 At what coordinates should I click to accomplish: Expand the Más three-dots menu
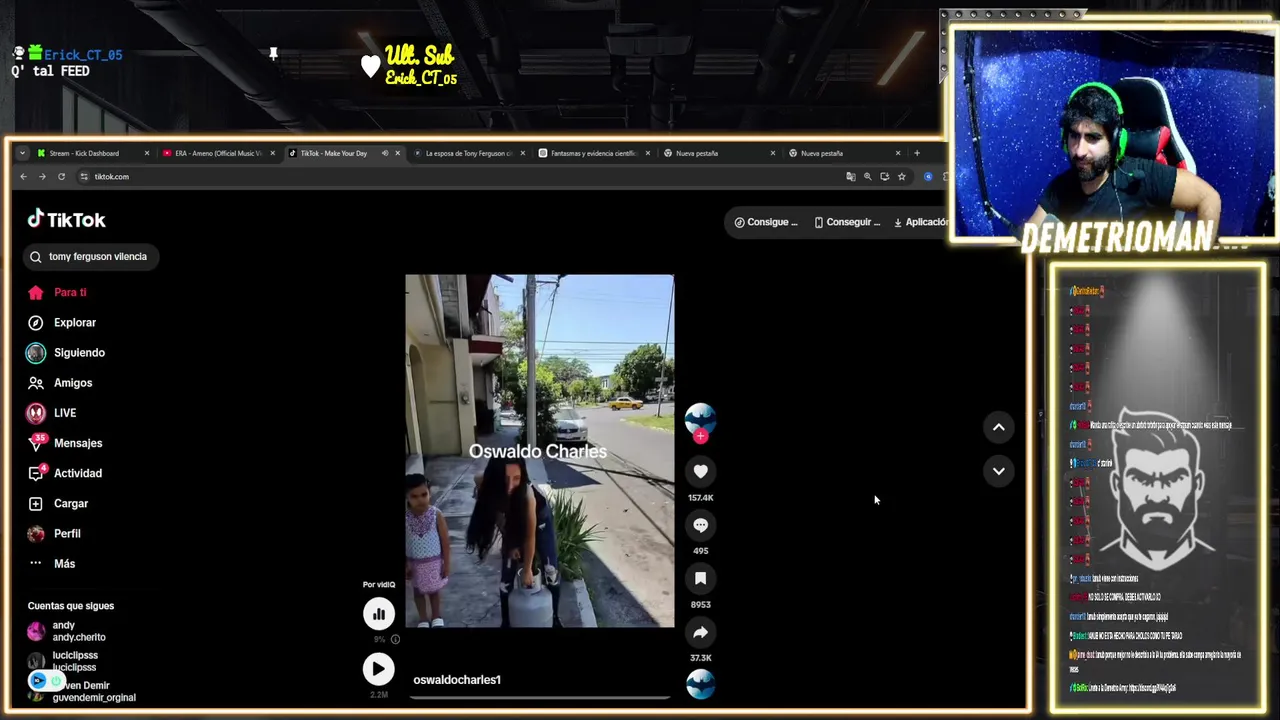(51, 563)
